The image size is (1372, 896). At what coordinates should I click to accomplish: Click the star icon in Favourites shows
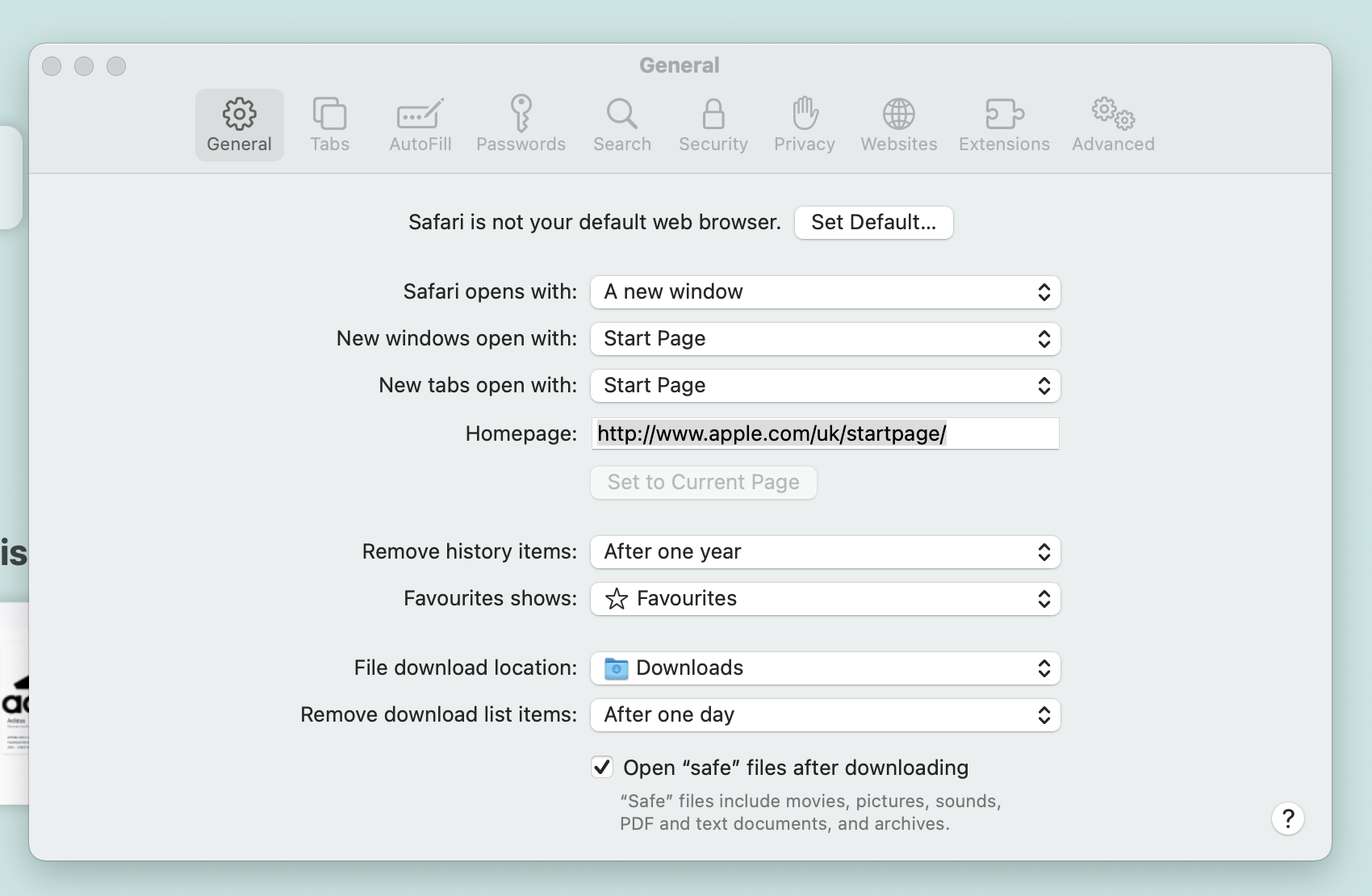pyautogui.click(x=617, y=599)
